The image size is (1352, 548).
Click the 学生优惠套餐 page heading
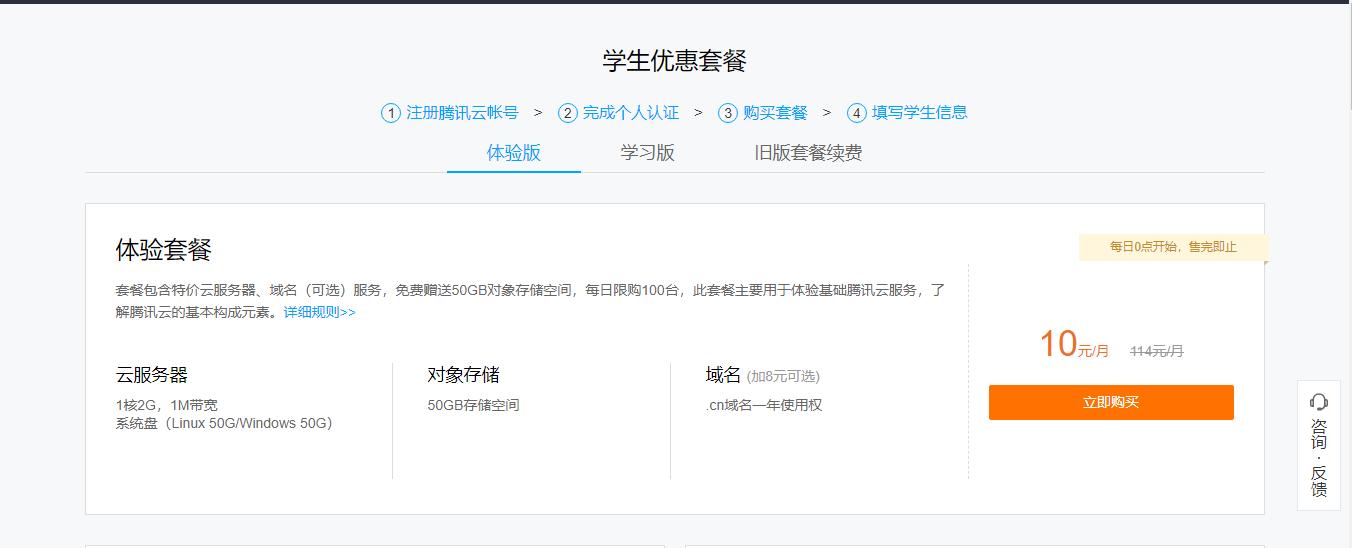[675, 61]
